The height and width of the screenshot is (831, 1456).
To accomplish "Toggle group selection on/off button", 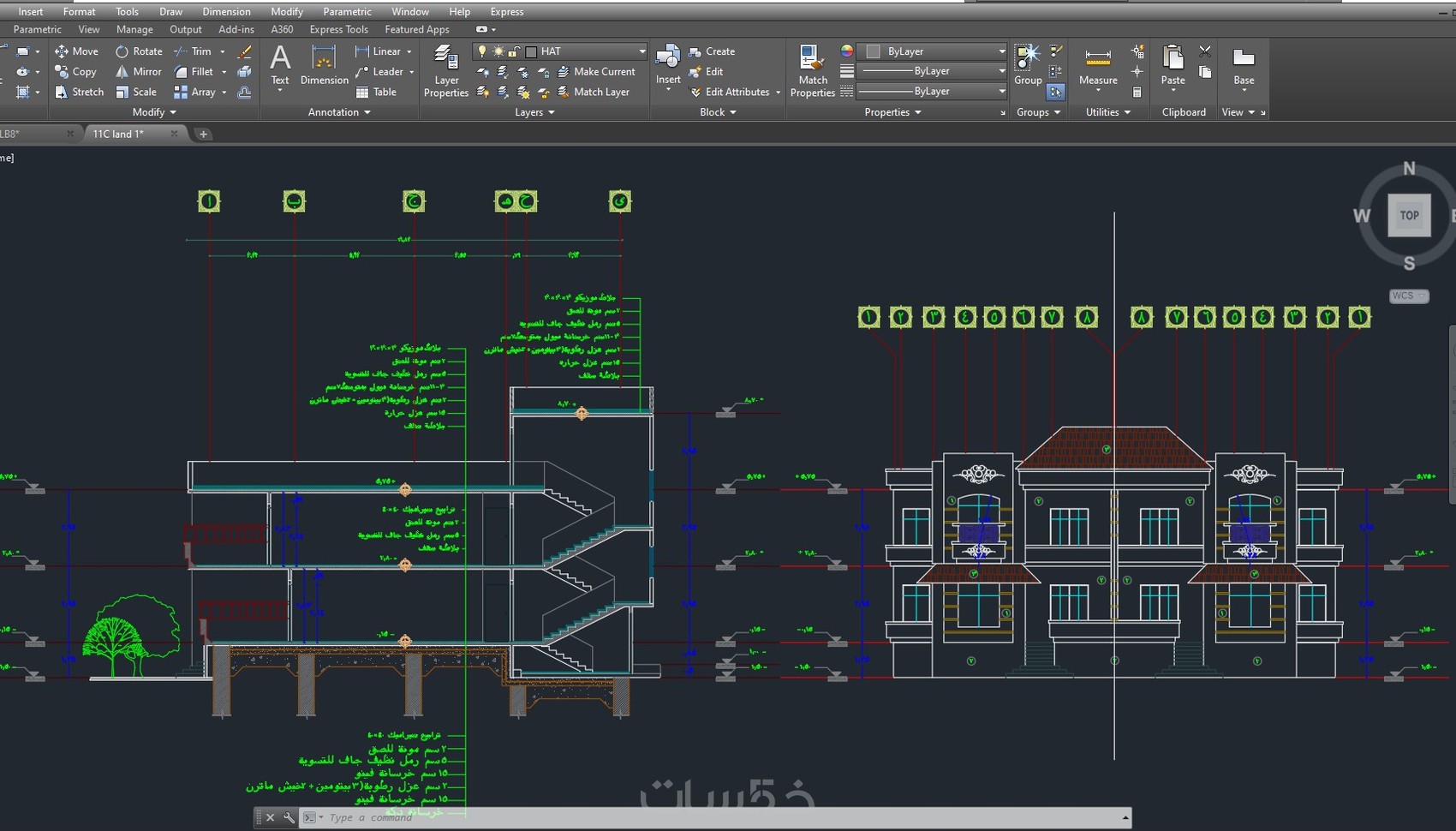I will point(1055,92).
